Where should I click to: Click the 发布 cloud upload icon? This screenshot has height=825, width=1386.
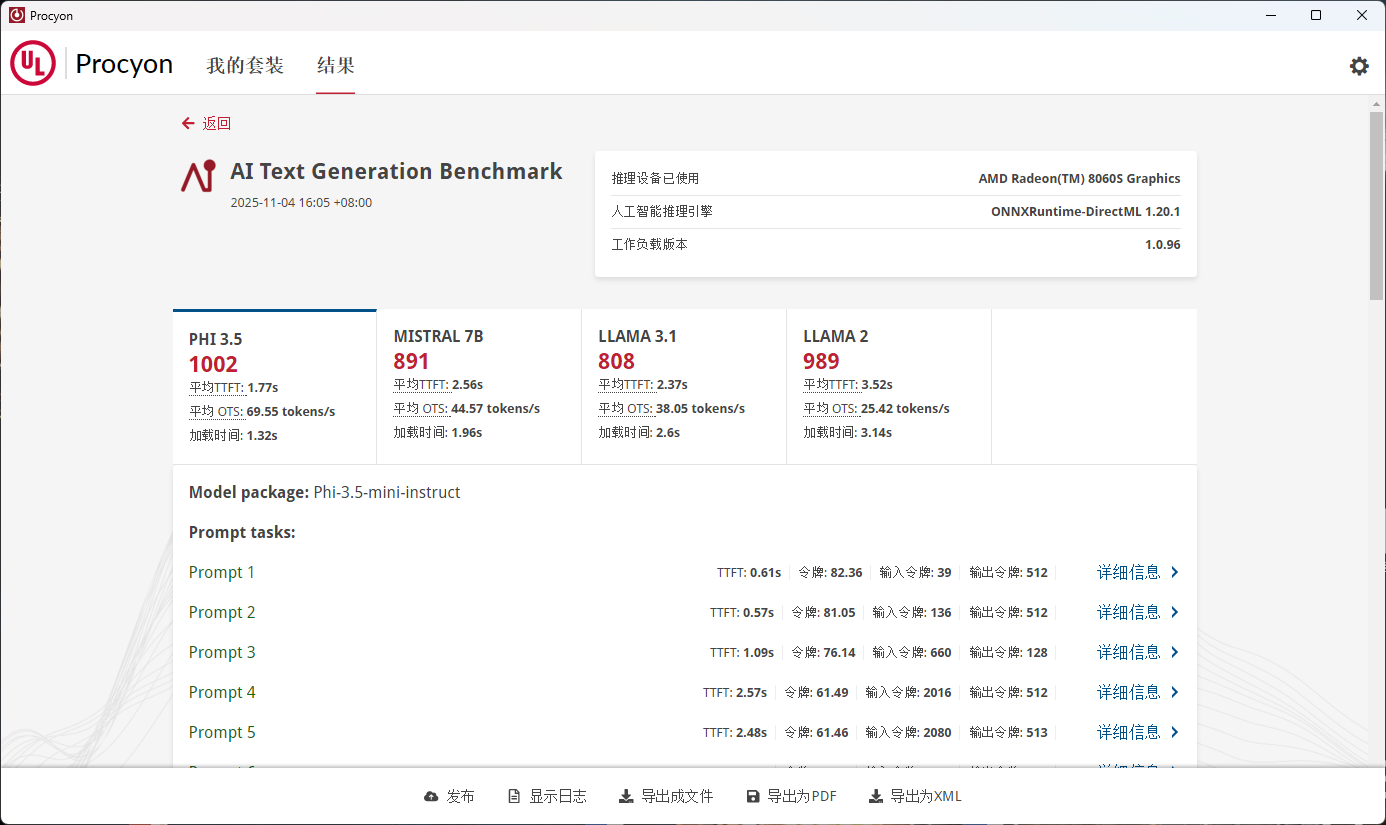(431, 797)
